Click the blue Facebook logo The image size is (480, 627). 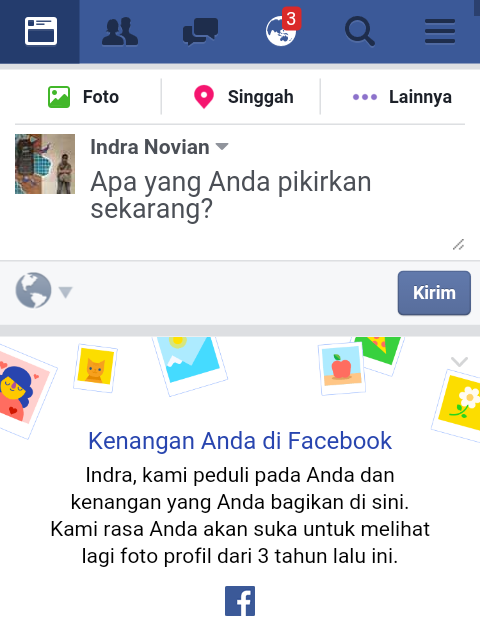tap(240, 601)
